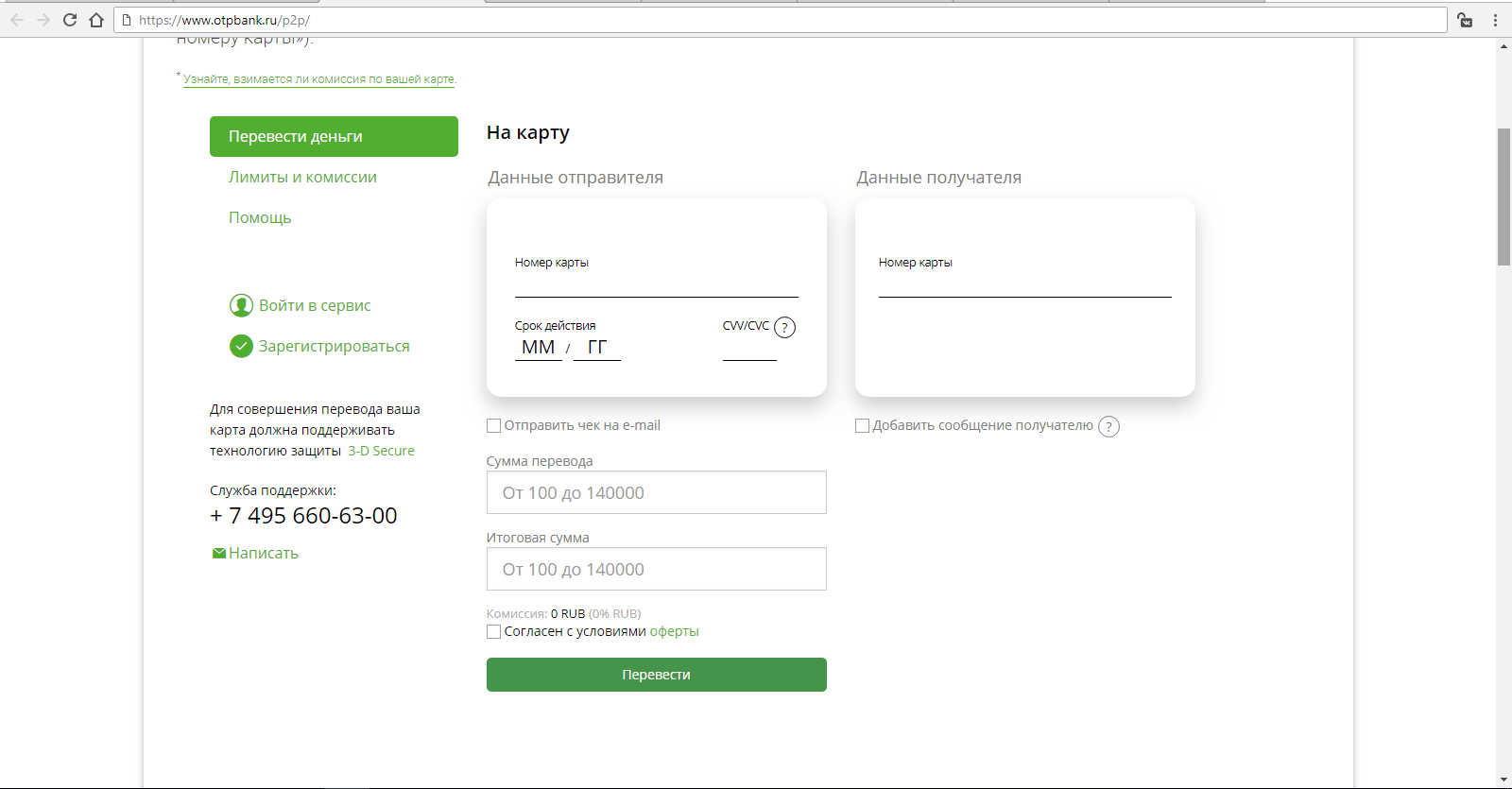This screenshot has height=789, width=1512.
Task: Click the user icon beside Войти в сервис
Action: 241,305
